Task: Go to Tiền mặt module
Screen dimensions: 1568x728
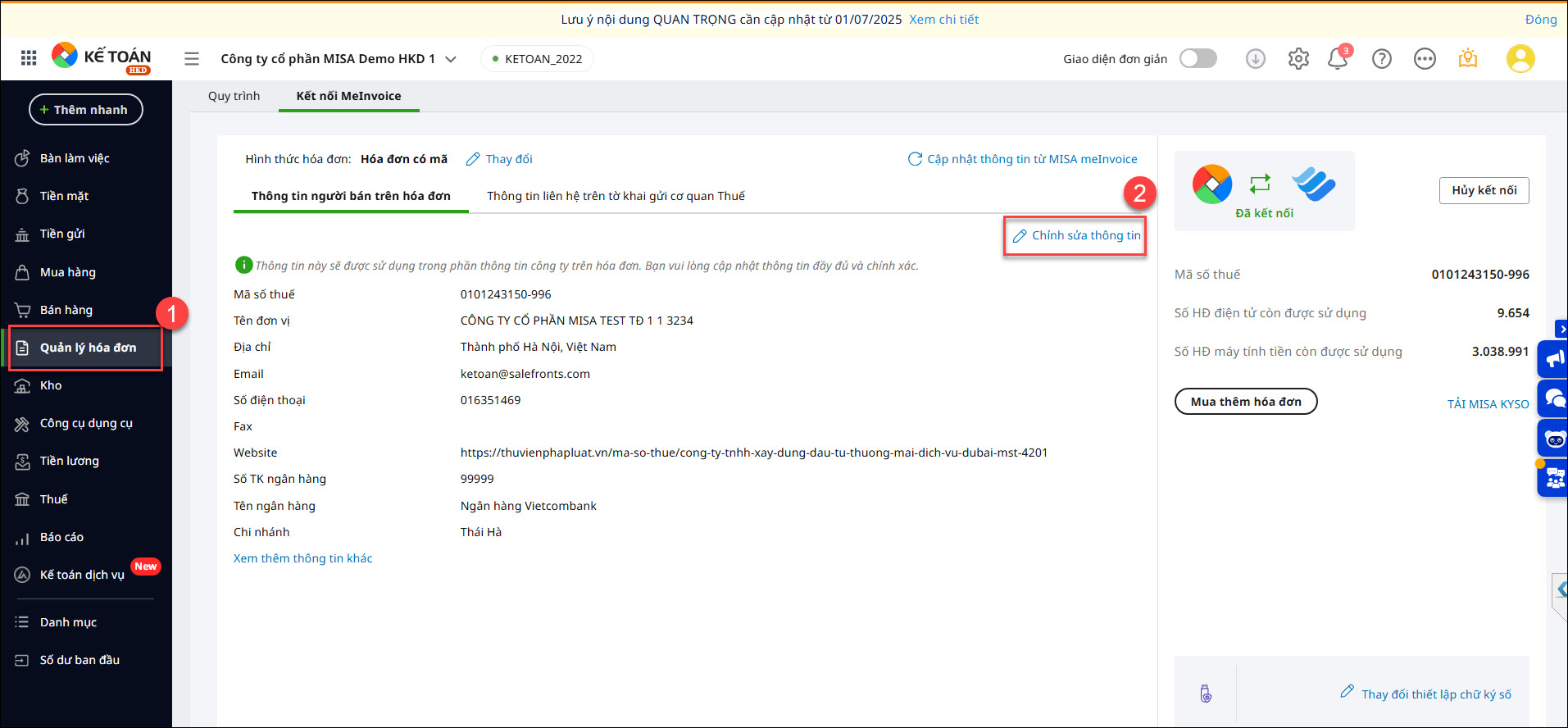Action: tap(86, 196)
